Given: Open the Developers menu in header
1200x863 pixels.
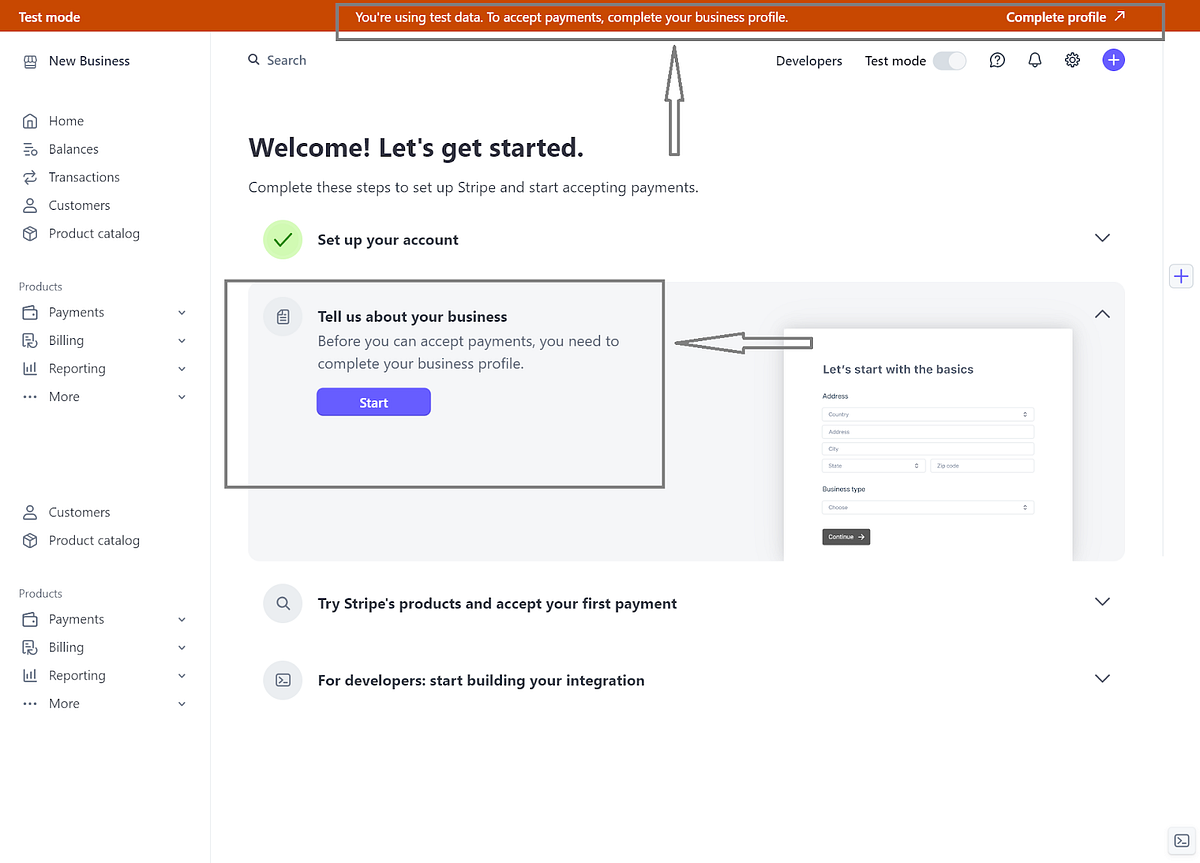Looking at the screenshot, I should pos(809,61).
